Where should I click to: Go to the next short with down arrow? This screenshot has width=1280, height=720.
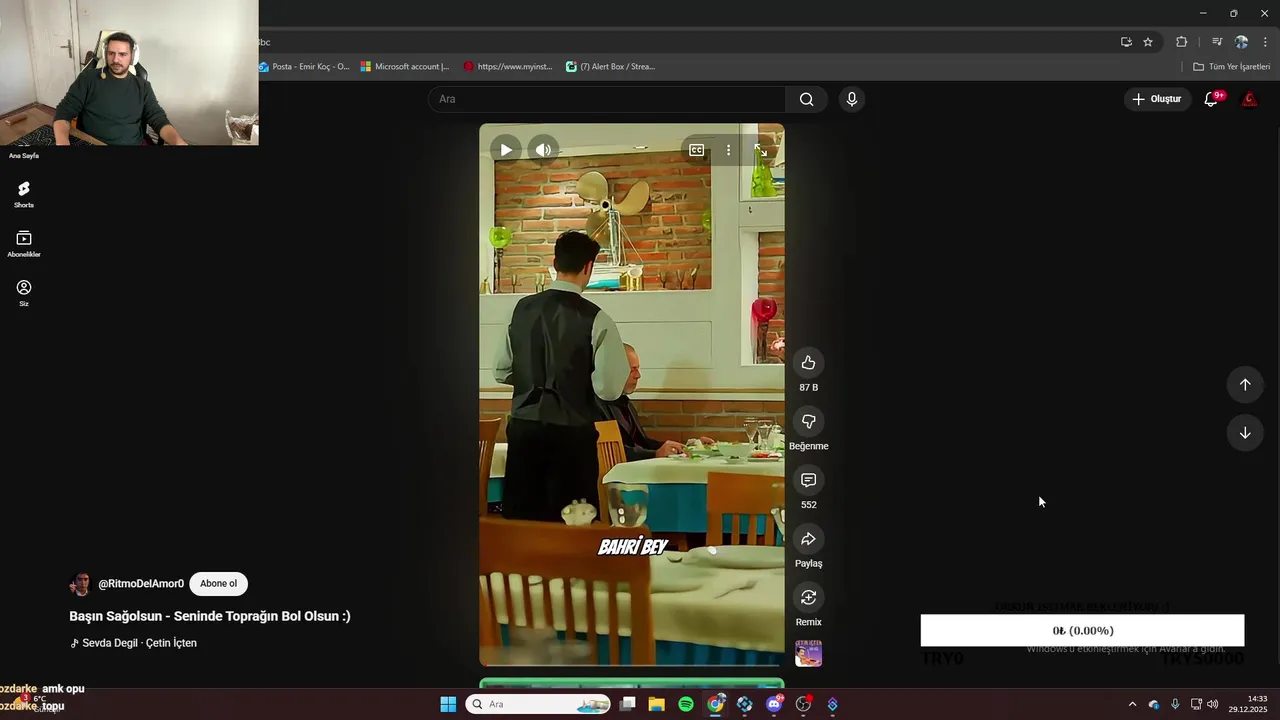(x=1245, y=433)
